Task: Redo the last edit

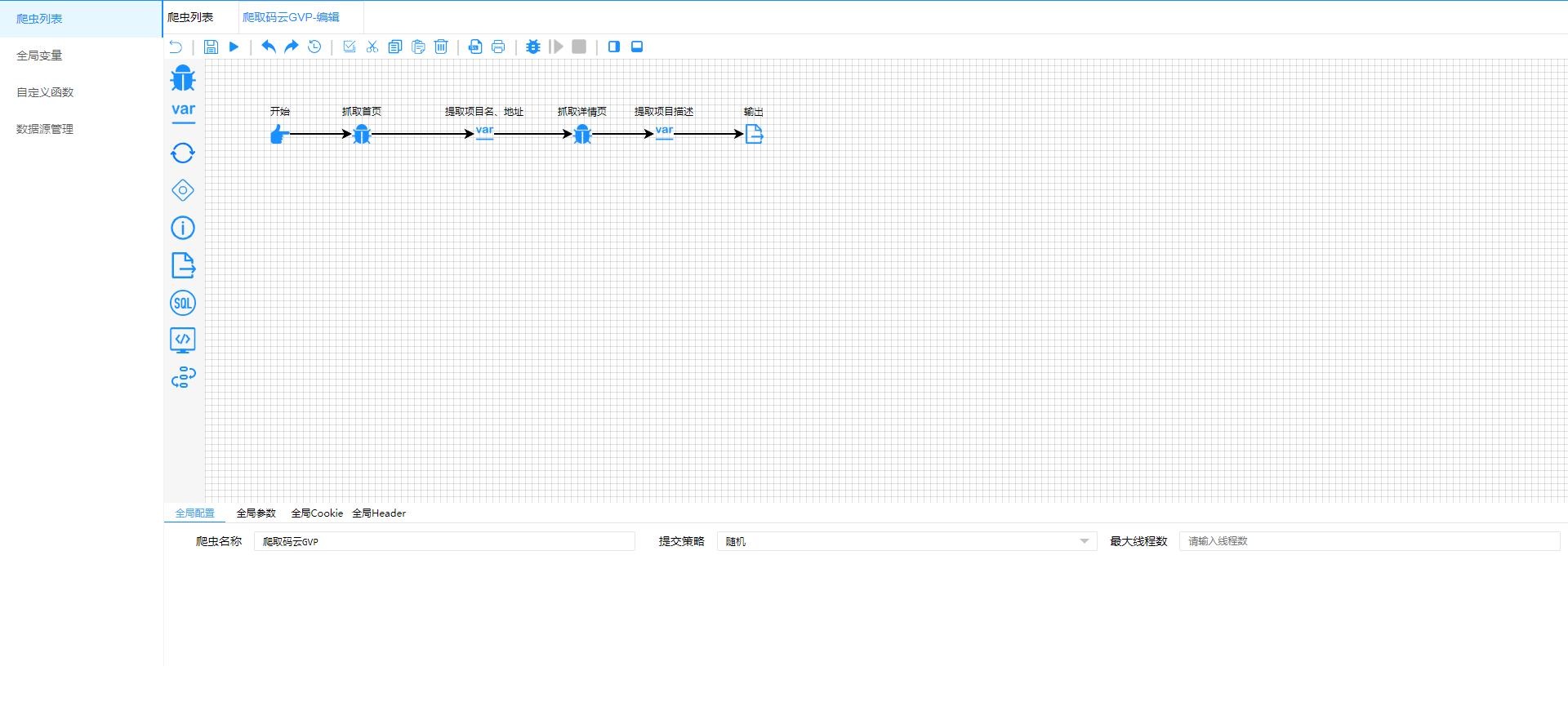Action: (x=292, y=47)
